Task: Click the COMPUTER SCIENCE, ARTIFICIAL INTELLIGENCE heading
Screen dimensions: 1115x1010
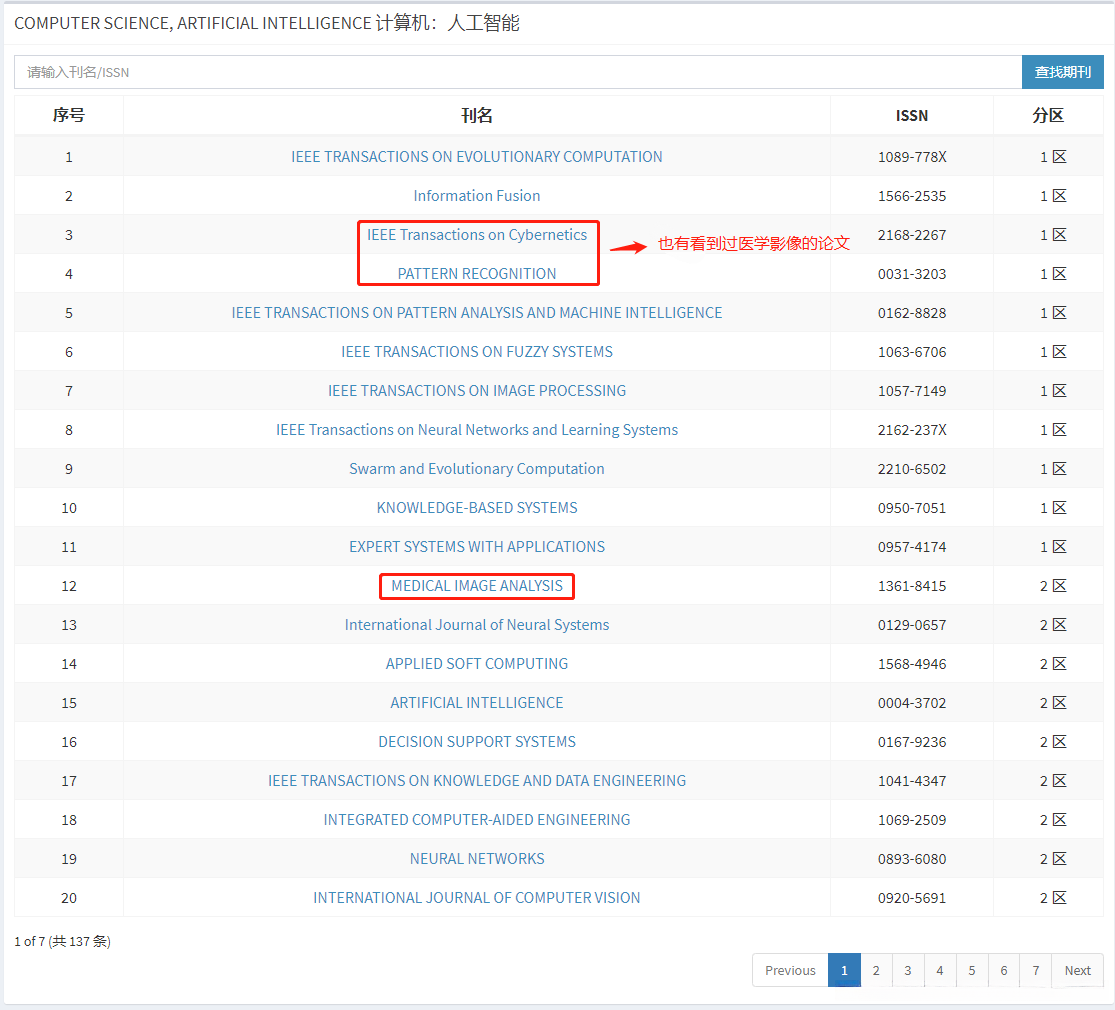Action: 267,23
